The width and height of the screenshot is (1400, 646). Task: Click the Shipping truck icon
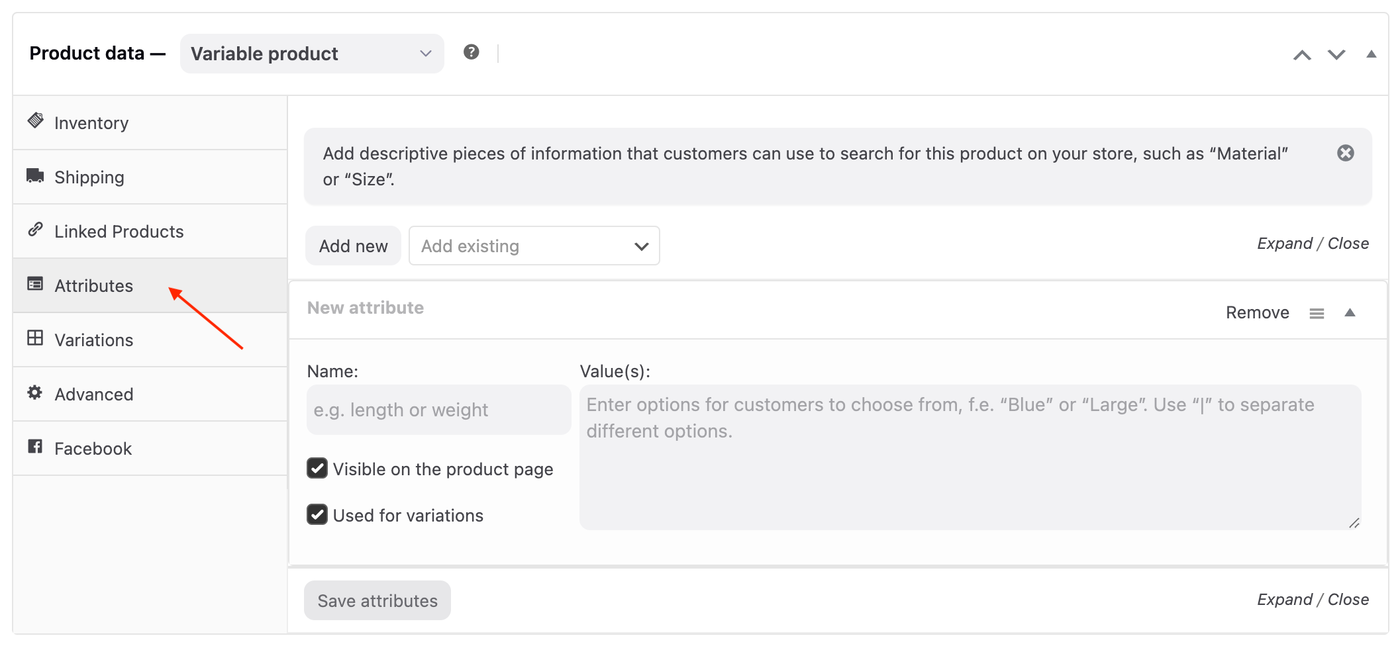[35, 176]
